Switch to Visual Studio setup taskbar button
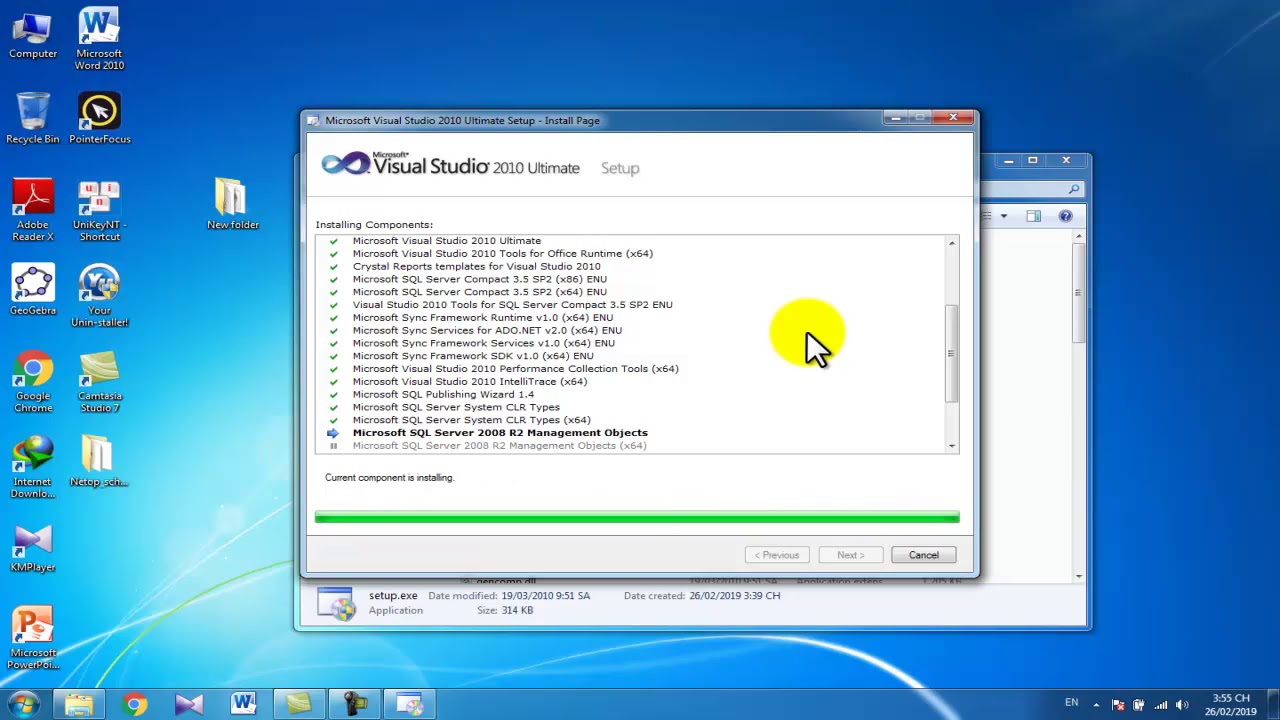 (409, 704)
